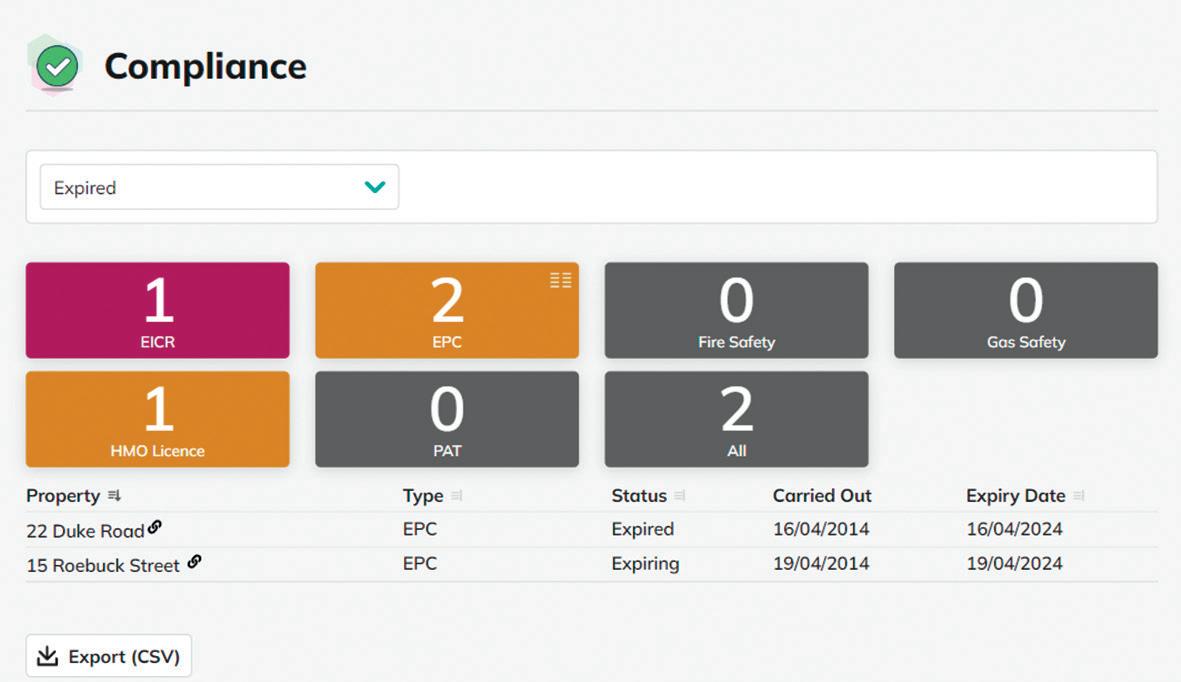This screenshot has width=1181, height=682.
Task: Click the Compliance page heading
Action: [206, 66]
